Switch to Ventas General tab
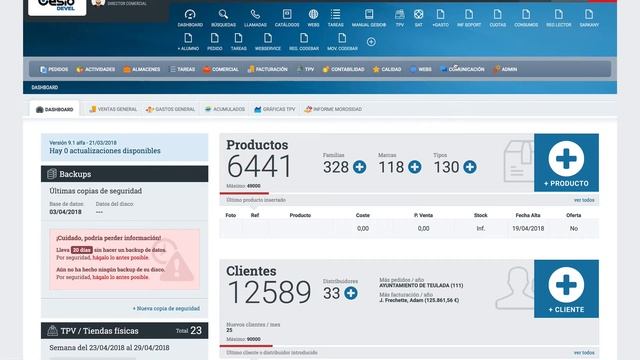 tap(113, 109)
